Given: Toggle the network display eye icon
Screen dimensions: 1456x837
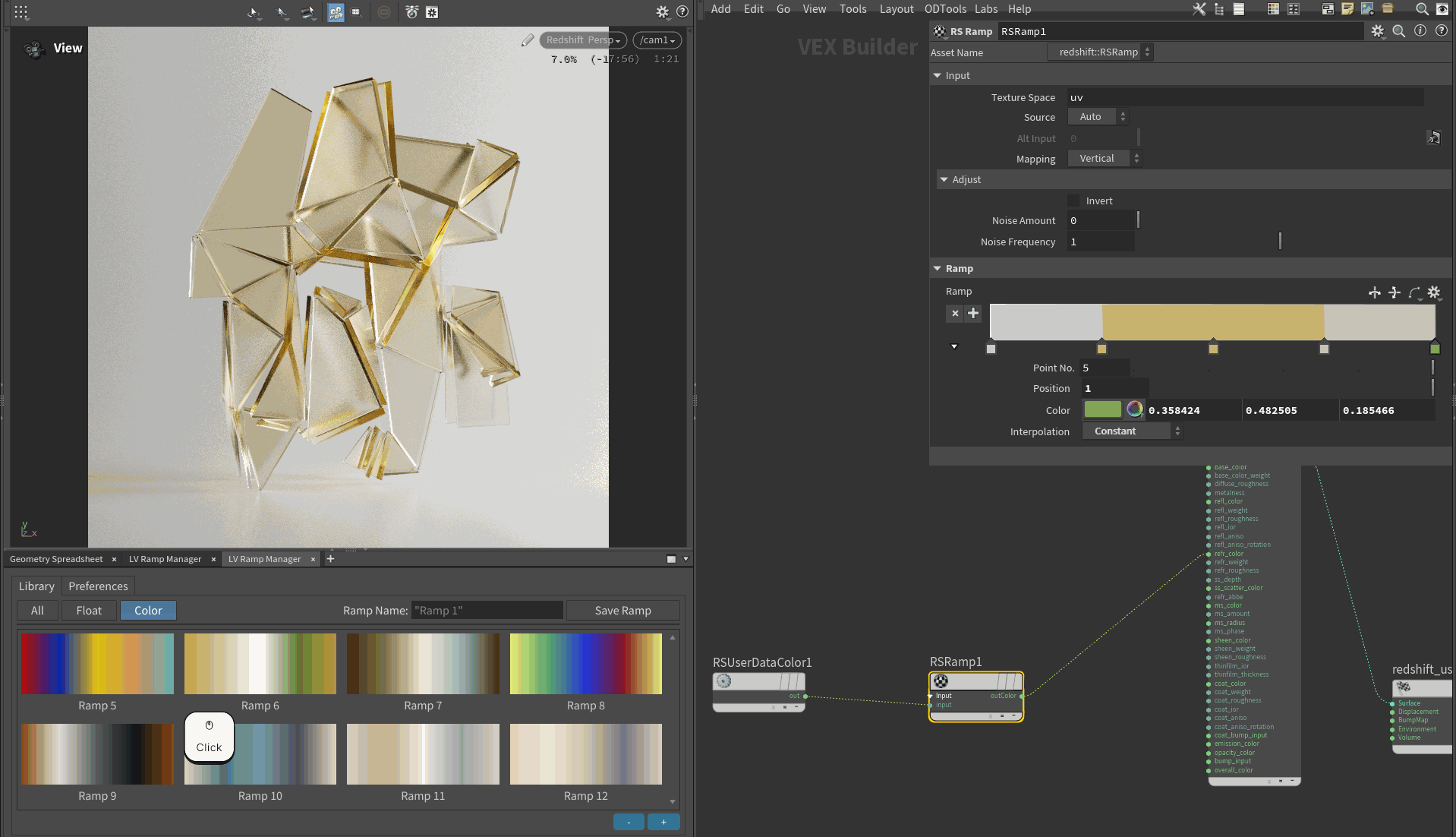Looking at the screenshot, I should 1442,9.
